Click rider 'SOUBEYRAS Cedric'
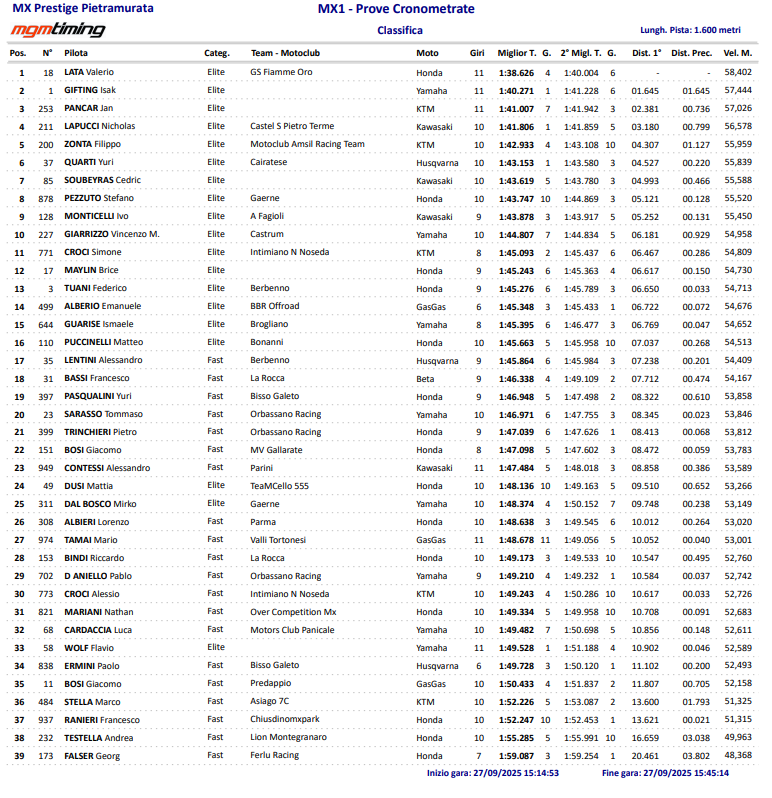772x798 pixels. point(102,180)
